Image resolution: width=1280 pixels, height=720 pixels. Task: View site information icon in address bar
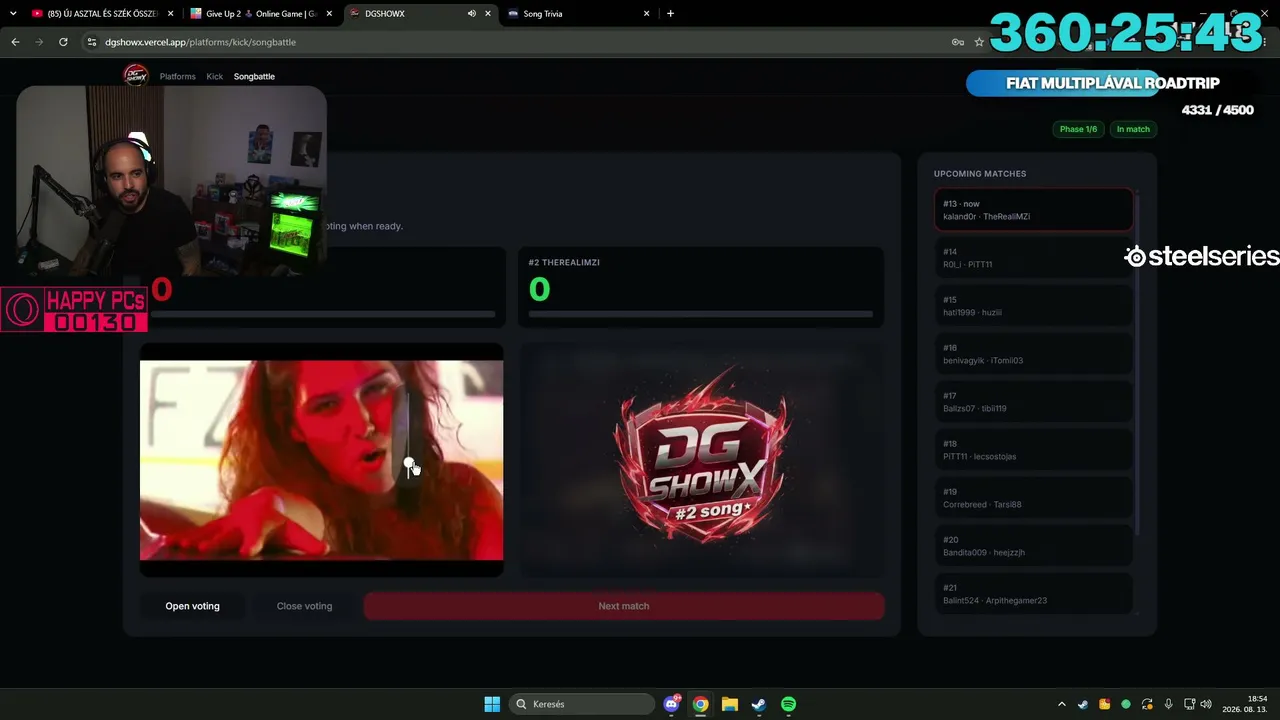coord(92,42)
